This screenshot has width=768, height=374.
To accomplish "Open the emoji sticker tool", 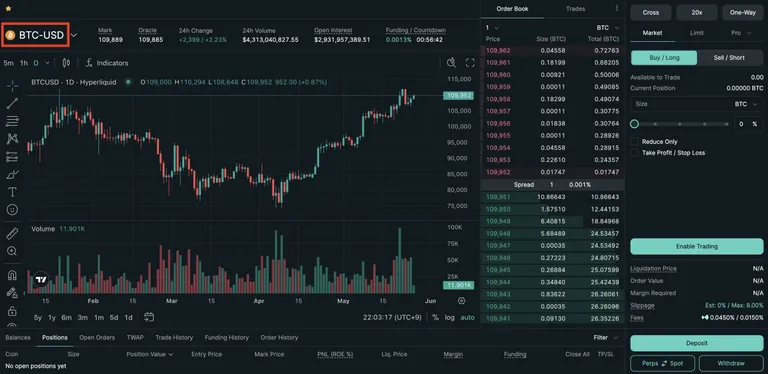I will (x=12, y=210).
